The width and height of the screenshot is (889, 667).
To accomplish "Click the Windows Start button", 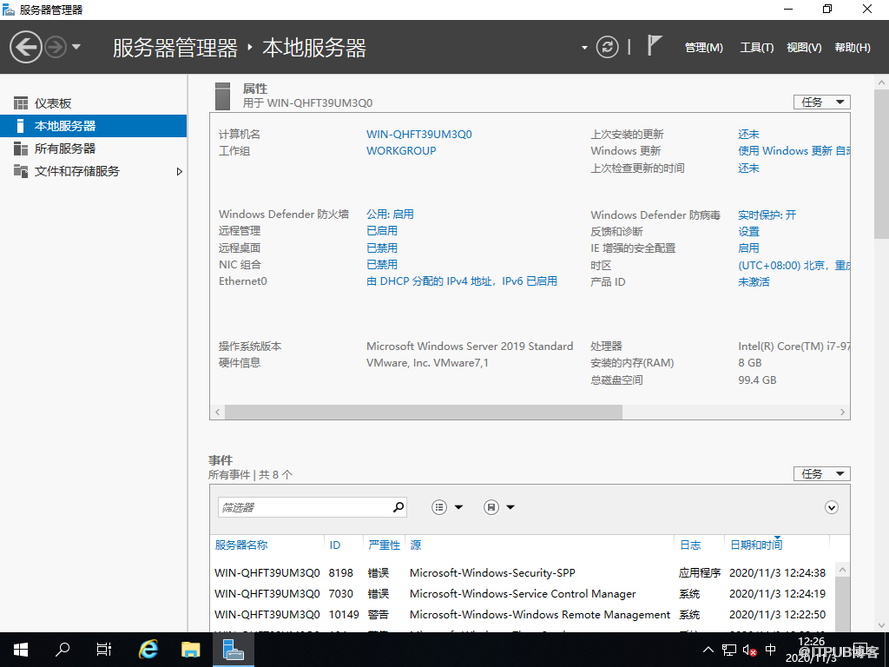I will (x=20, y=649).
